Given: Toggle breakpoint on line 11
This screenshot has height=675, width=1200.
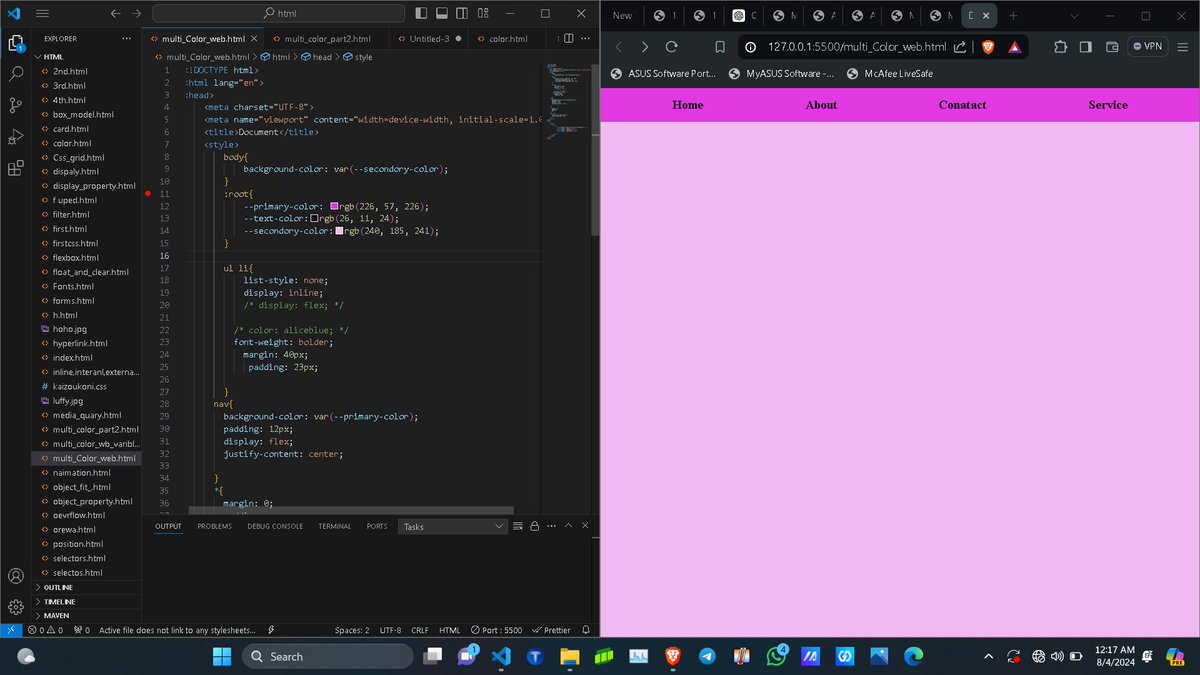Looking at the screenshot, I should (x=148, y=193).
